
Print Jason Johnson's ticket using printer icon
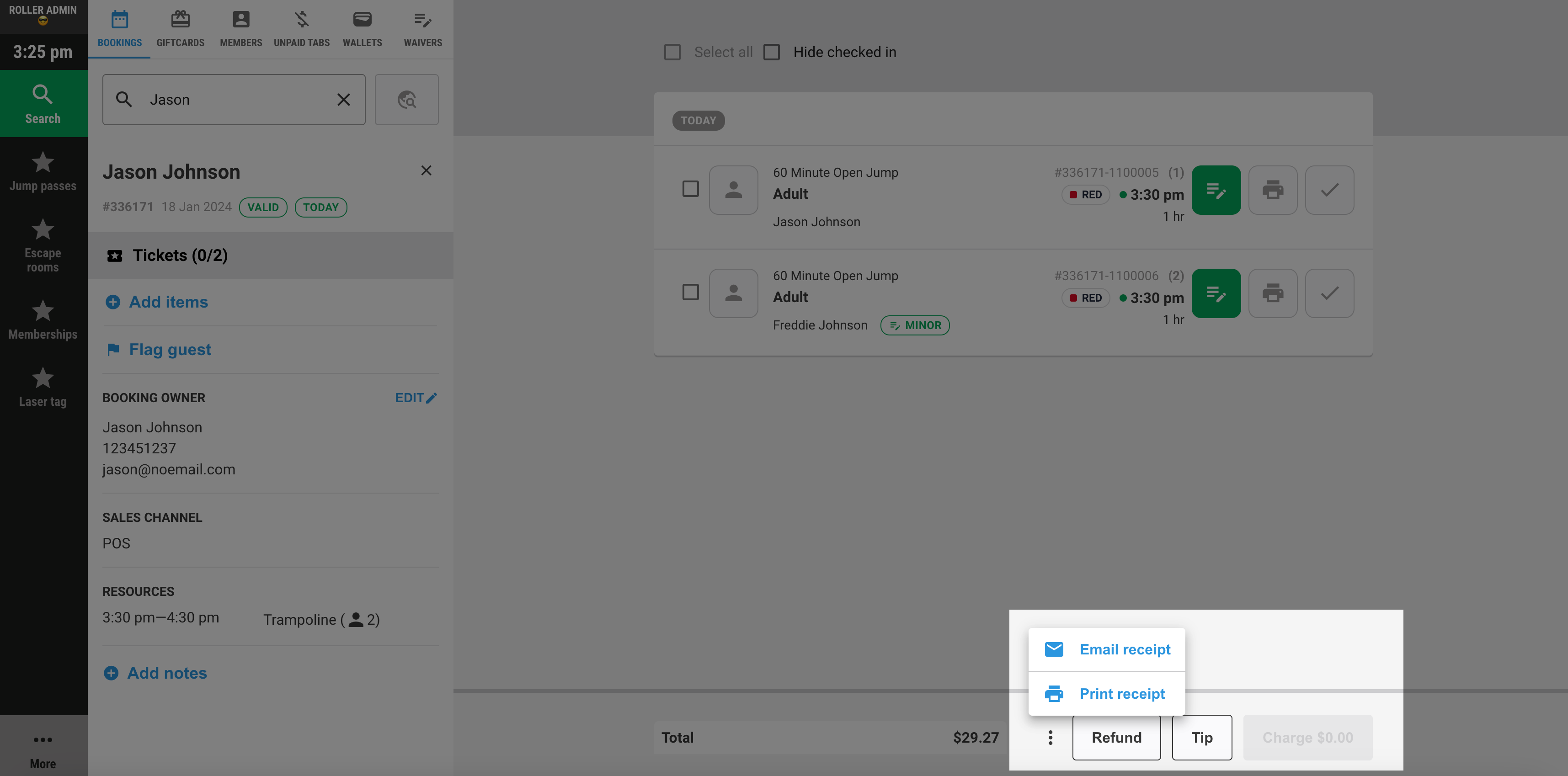(x=1272, y=190)
